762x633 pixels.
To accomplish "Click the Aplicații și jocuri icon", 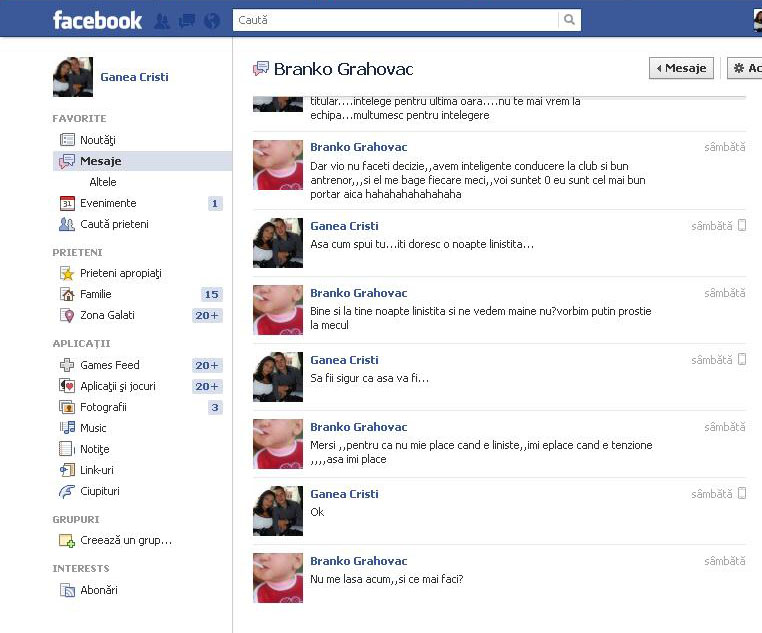I will pyautogui.click(x=67, y=386).
